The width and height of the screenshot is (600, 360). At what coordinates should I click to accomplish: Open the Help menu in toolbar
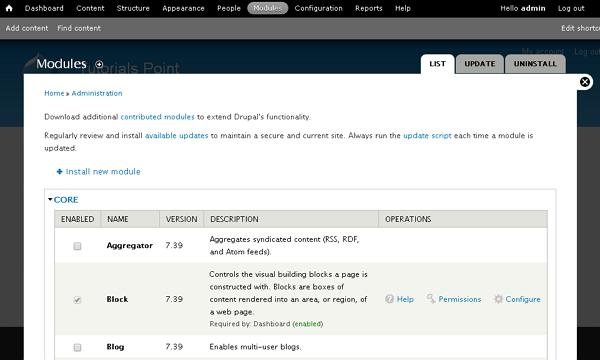coord(403,8)
